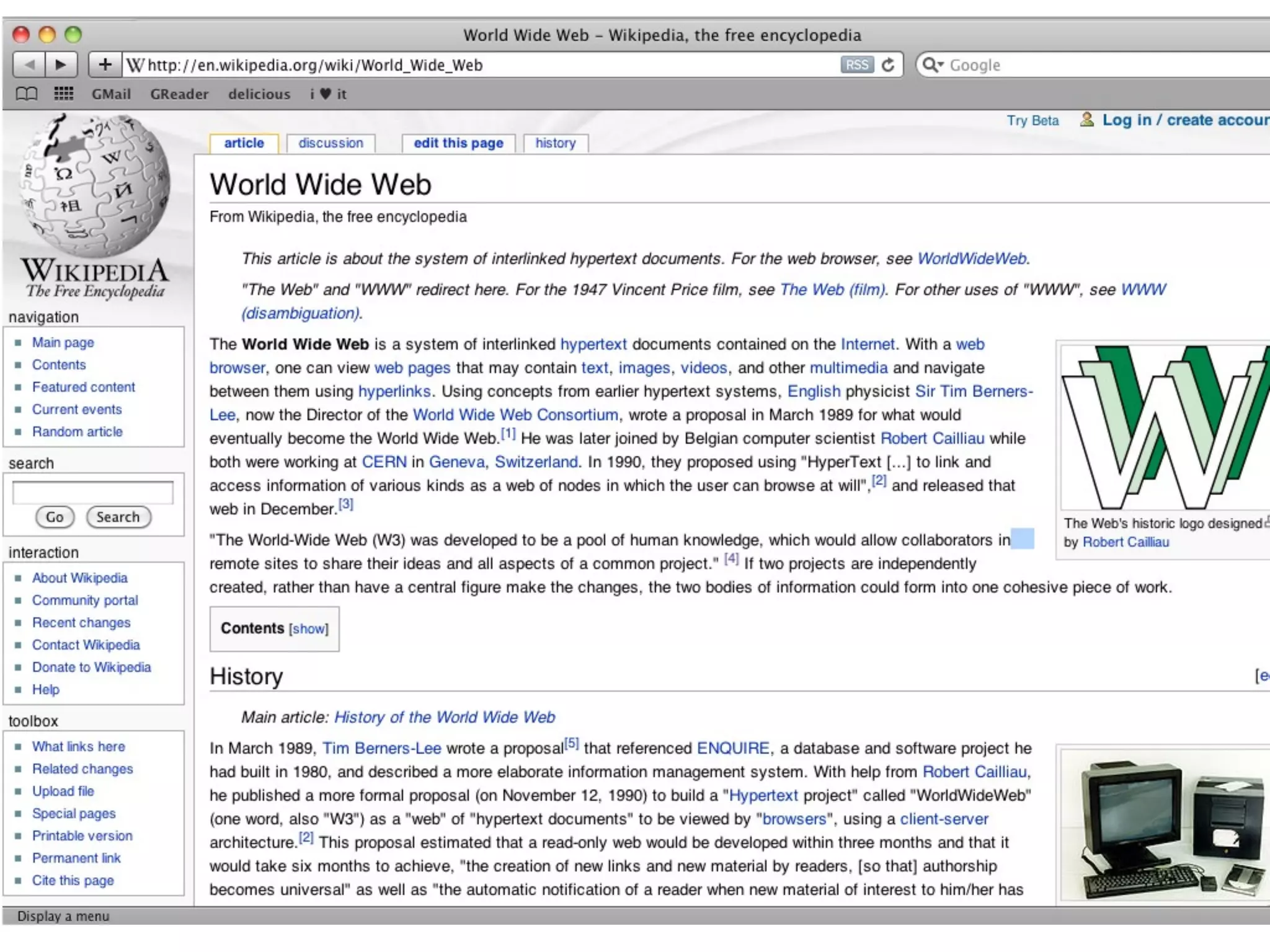Click the Wikipedia globe logo
Screen dimensions: 1270x952
[x=94, y=186]
